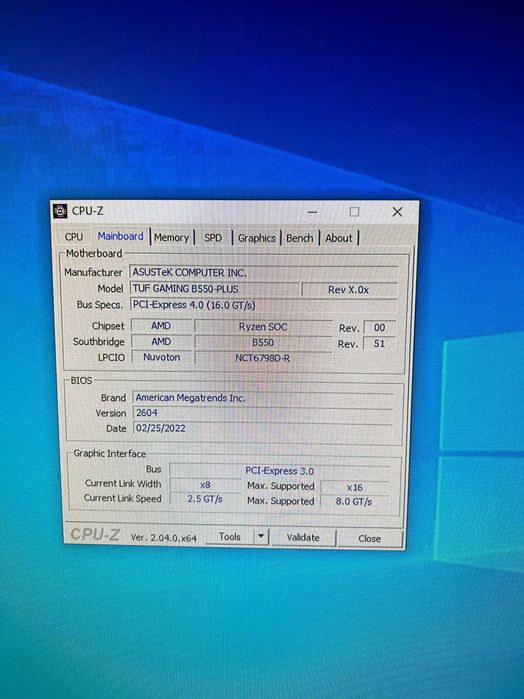Select the Mainboard tab

click(120, 236)
